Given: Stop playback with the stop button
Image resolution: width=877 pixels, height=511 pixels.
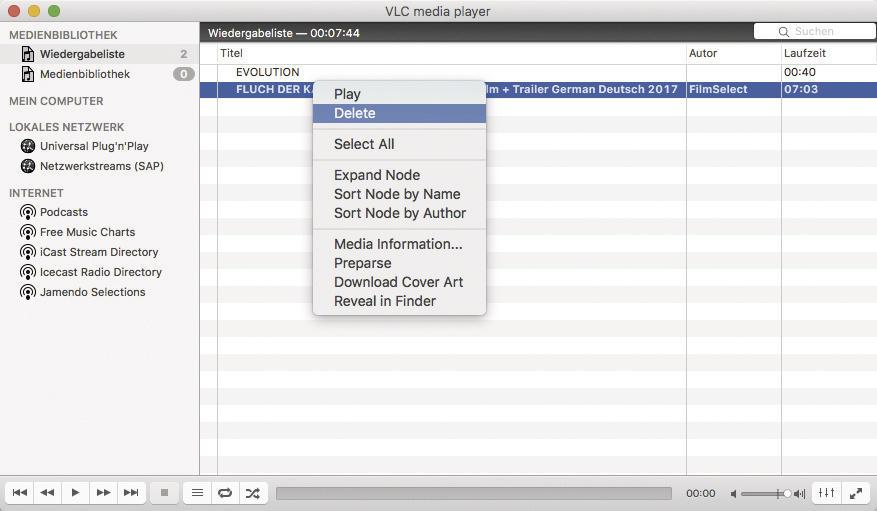Looking at the screenshot, I should (x=164, y=493).
